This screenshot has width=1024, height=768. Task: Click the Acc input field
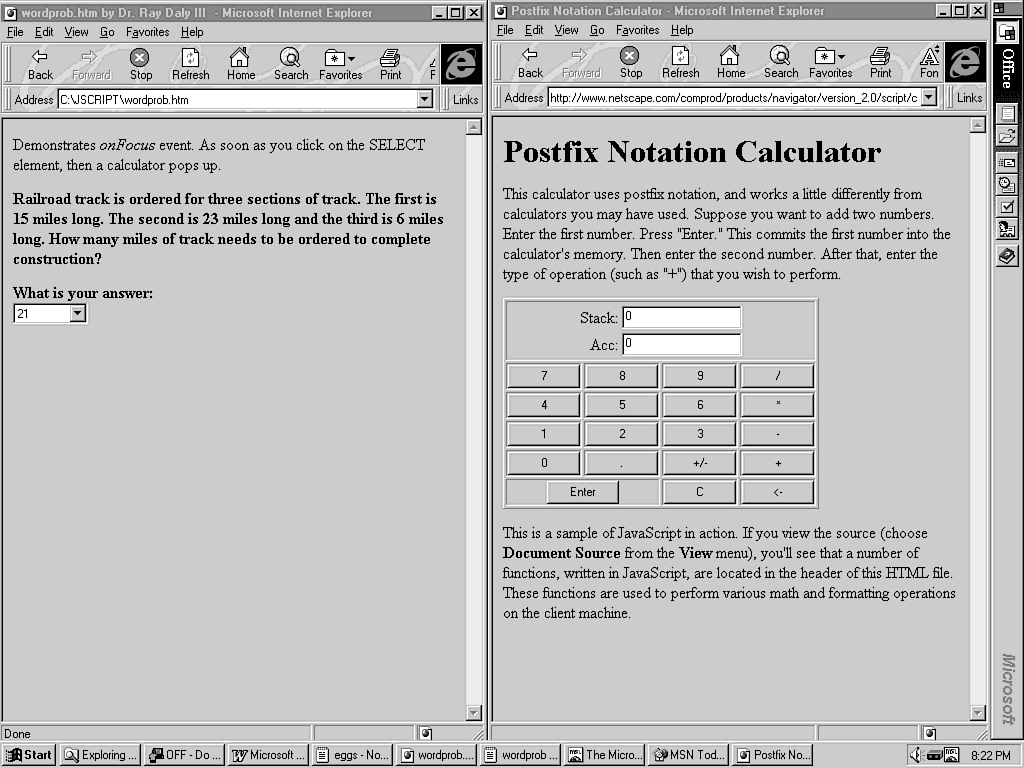click(x=682, y=344)
